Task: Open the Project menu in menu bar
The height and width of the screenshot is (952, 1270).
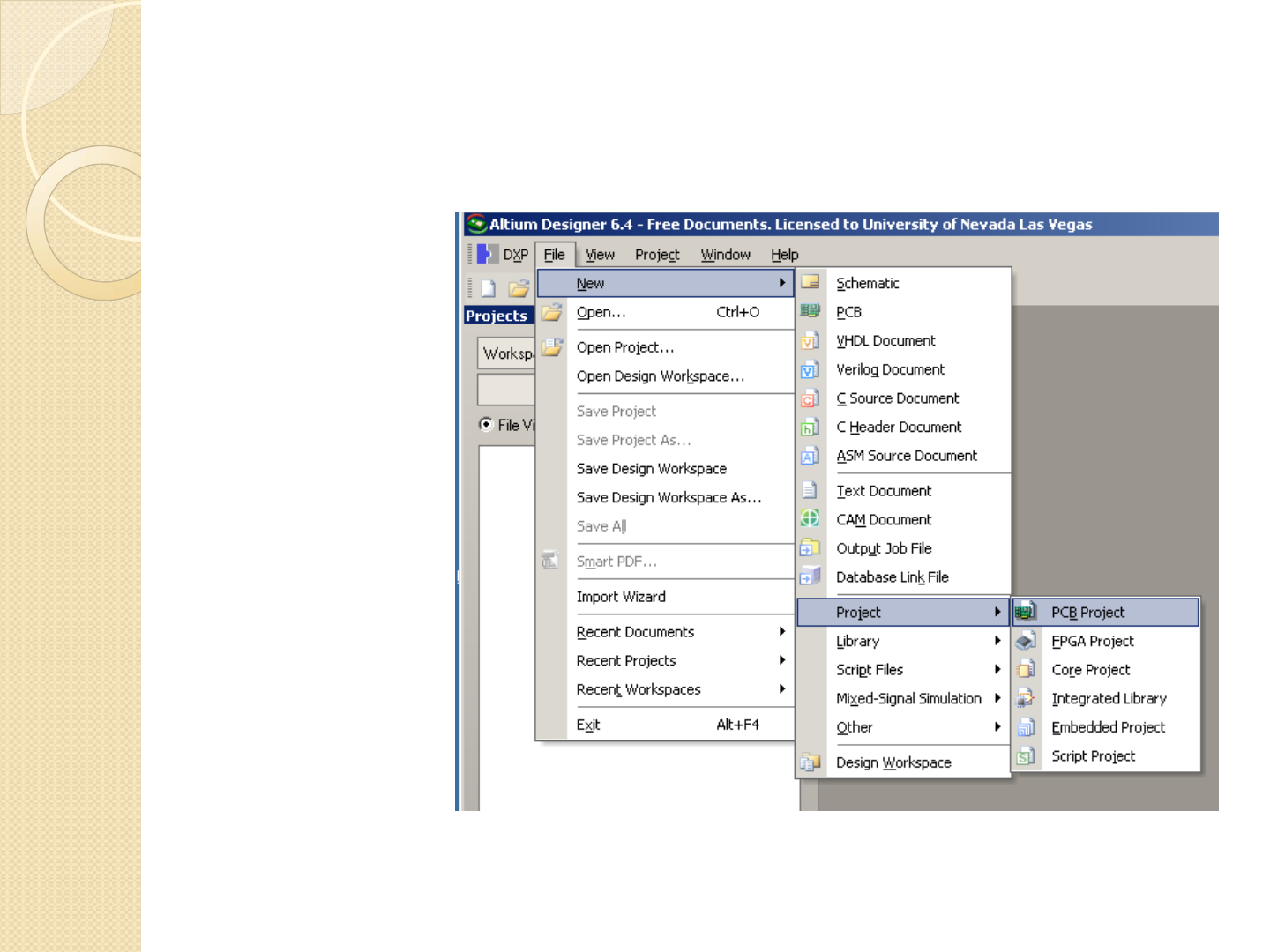Action: 657,255
